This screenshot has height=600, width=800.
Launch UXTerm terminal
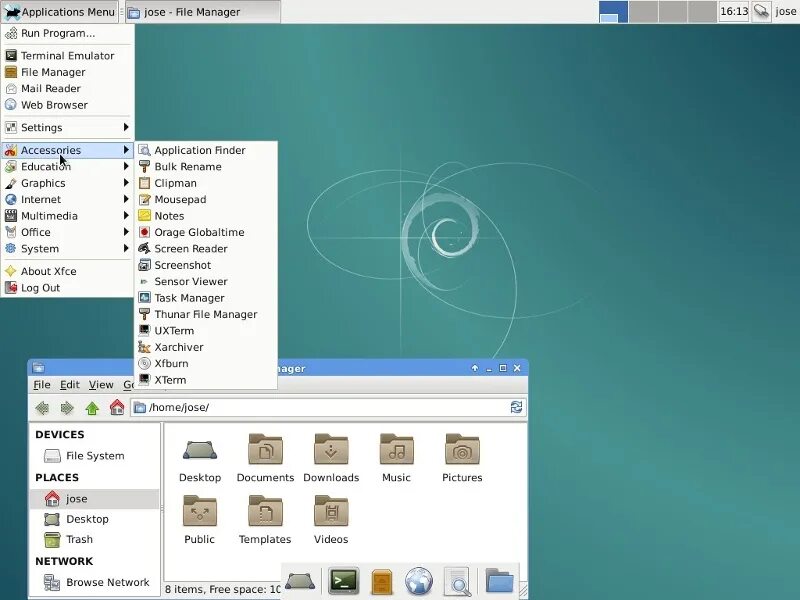tap(206, 331)
